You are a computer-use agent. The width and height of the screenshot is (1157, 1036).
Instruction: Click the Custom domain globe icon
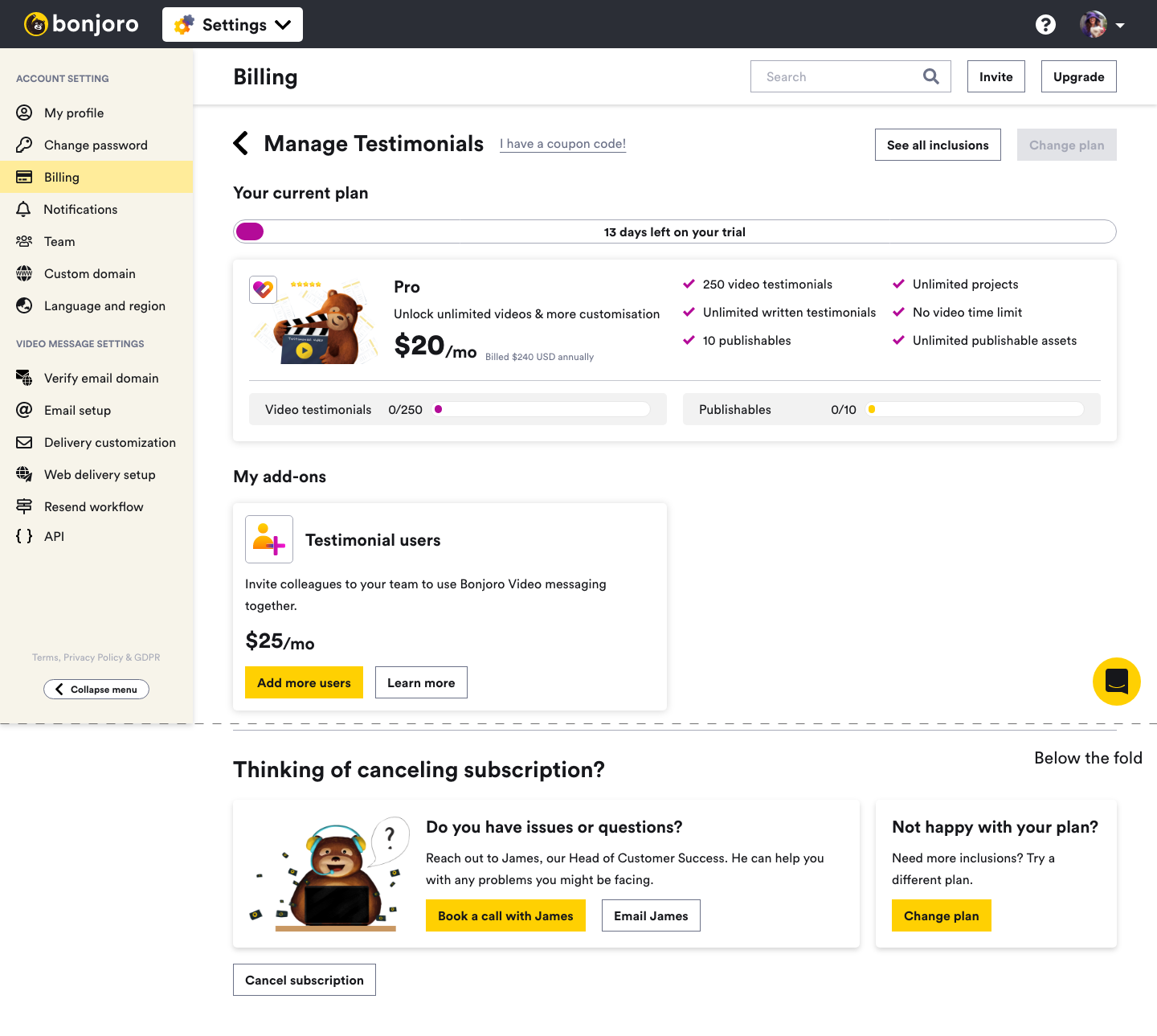[24, 273]
